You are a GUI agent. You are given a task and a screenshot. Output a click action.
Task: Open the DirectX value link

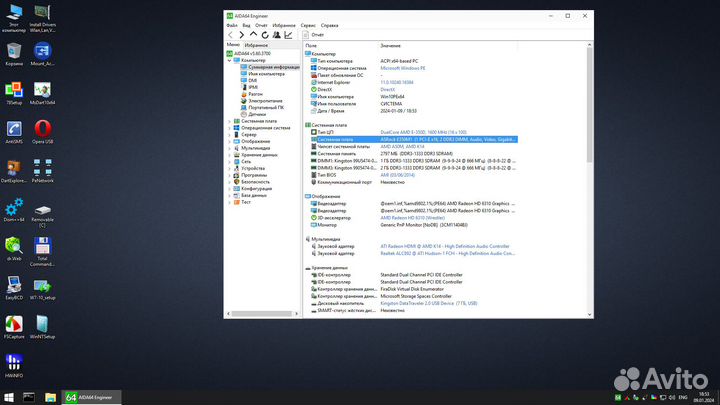coord(388,90)
